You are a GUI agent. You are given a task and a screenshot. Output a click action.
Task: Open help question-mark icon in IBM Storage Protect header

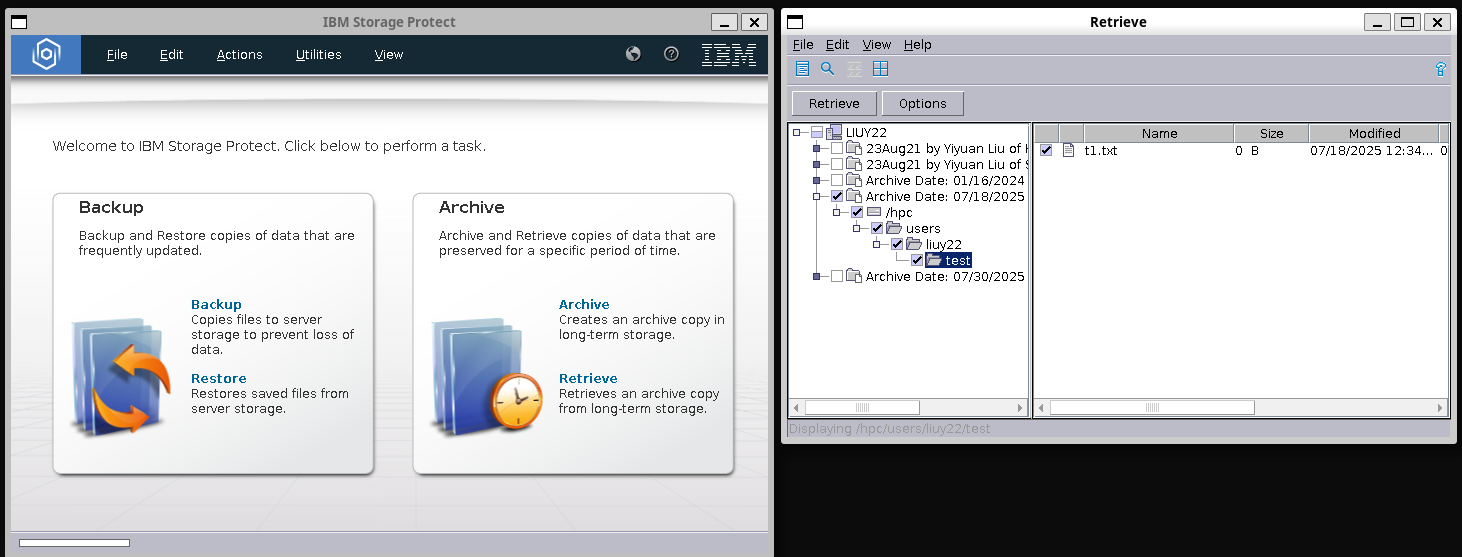point(671,54)
